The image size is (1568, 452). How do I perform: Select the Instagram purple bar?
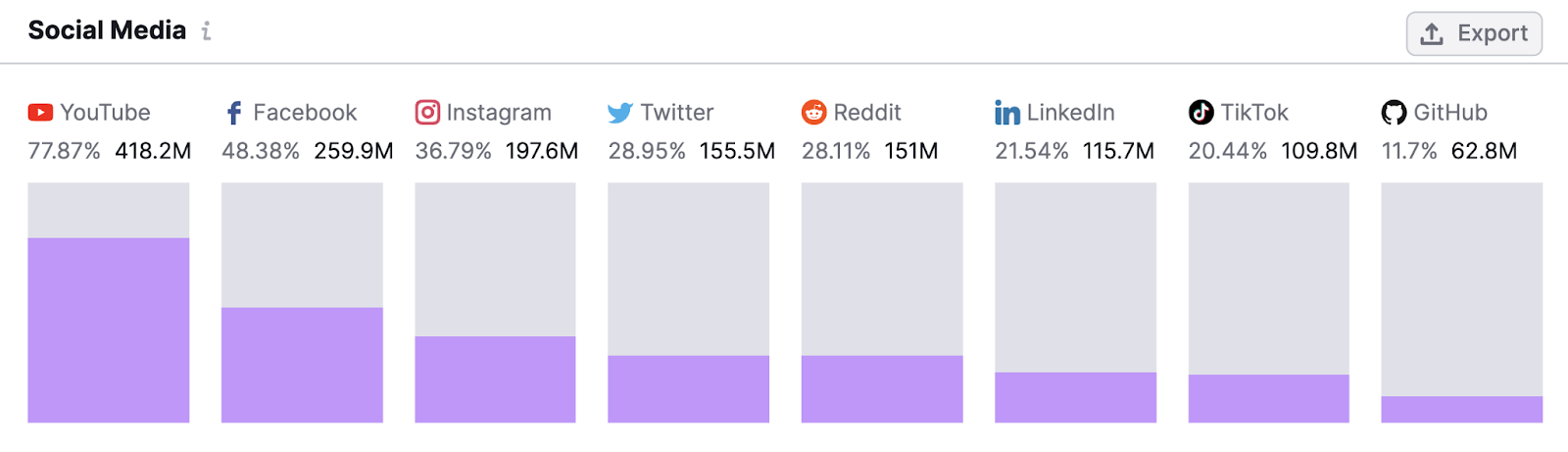coord(495,379)
